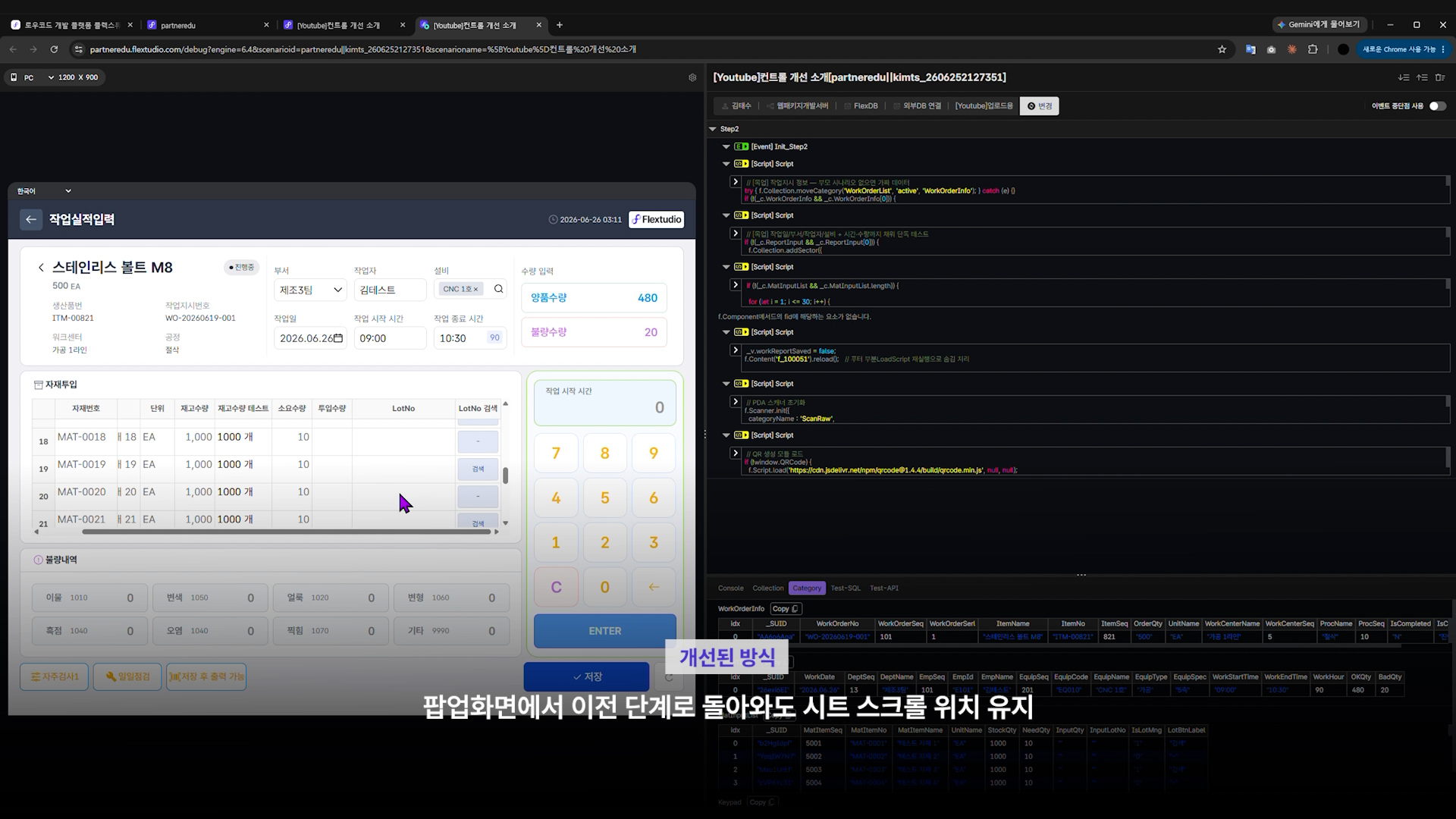The width and height of the screenshot is (1456, 819).
Task: Click the 작업자 field with 김테스트
Action: pyautogui.click(x=390, y=290)
